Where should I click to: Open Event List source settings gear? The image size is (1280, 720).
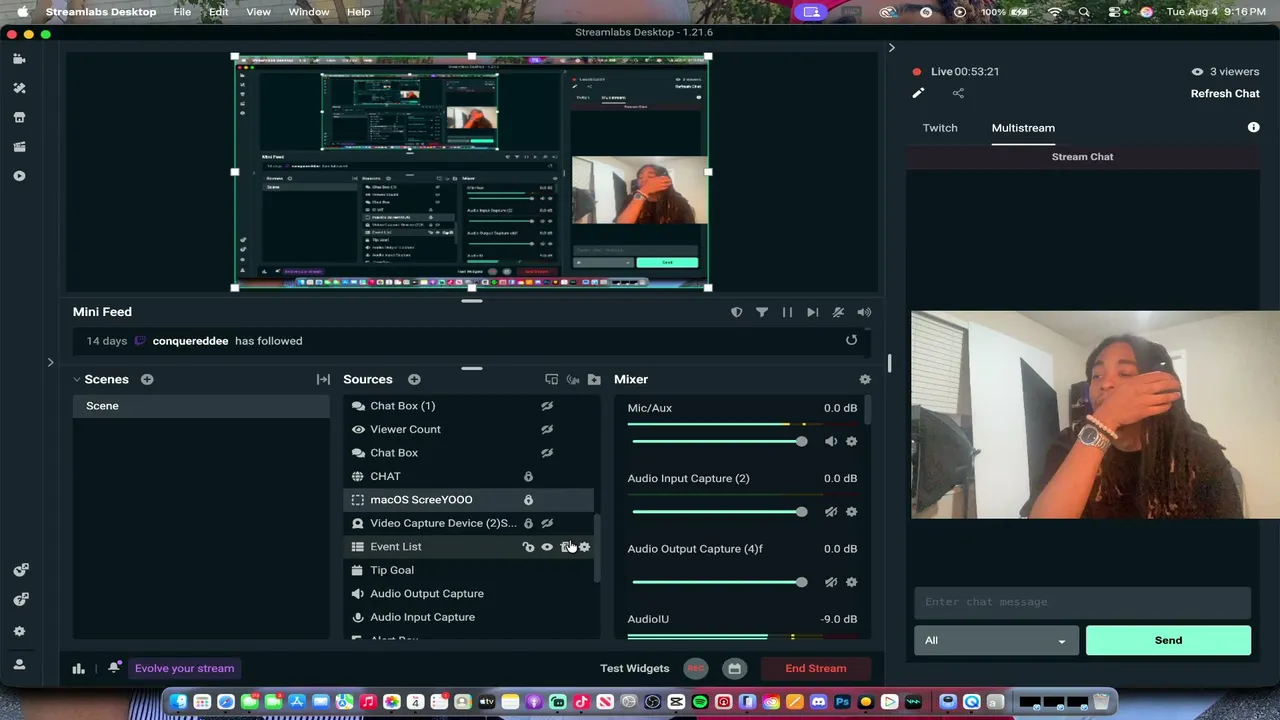(x=585, y=547)
